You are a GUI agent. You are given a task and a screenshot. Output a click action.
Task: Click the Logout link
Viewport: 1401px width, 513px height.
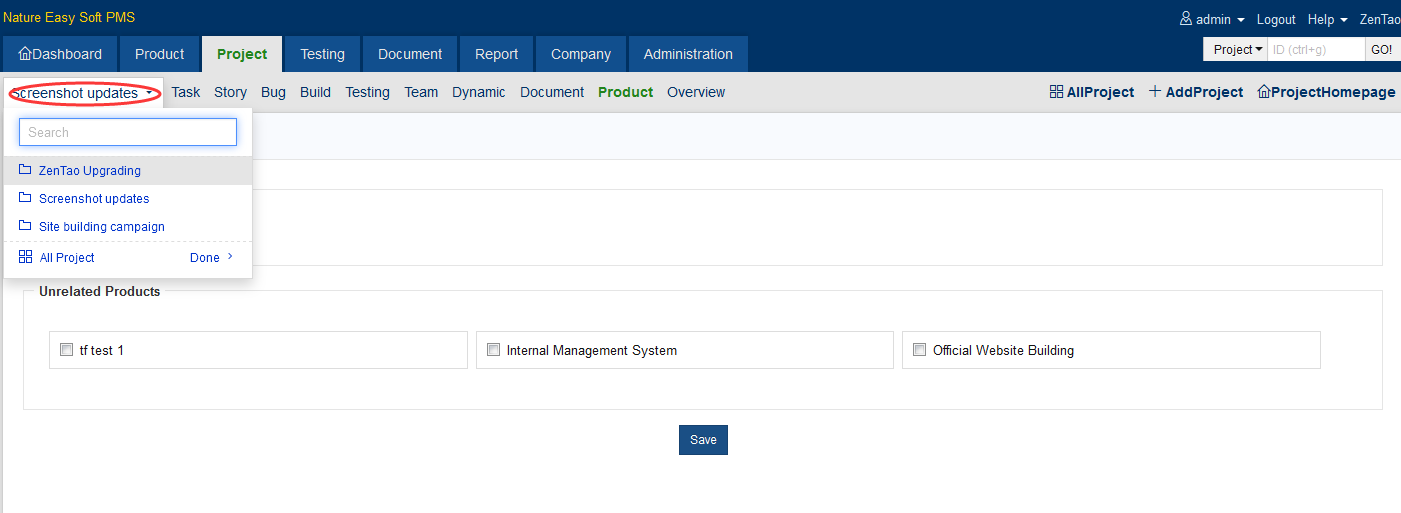(1275, 19)
